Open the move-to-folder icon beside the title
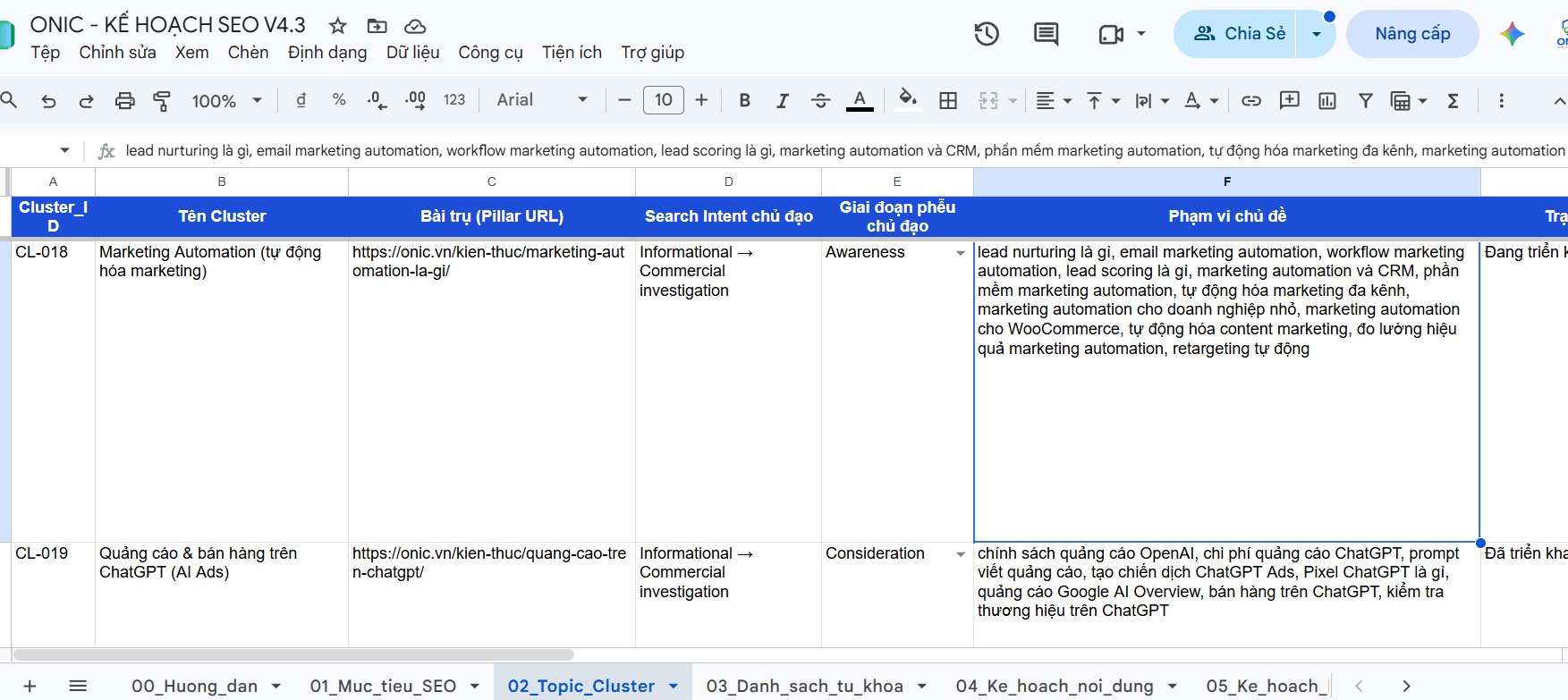 click(377, 26)
